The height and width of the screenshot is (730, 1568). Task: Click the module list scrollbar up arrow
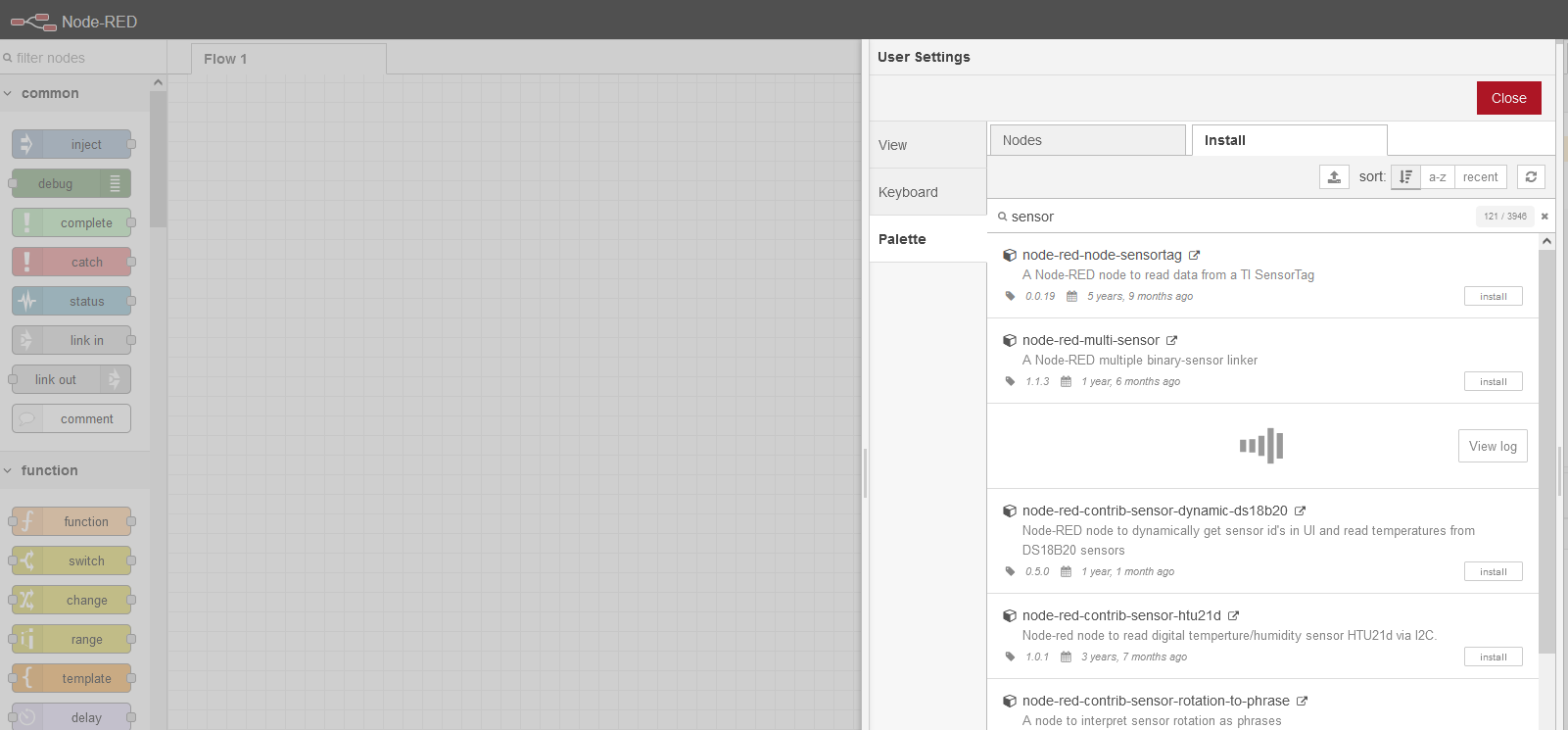pos(1546,241)
